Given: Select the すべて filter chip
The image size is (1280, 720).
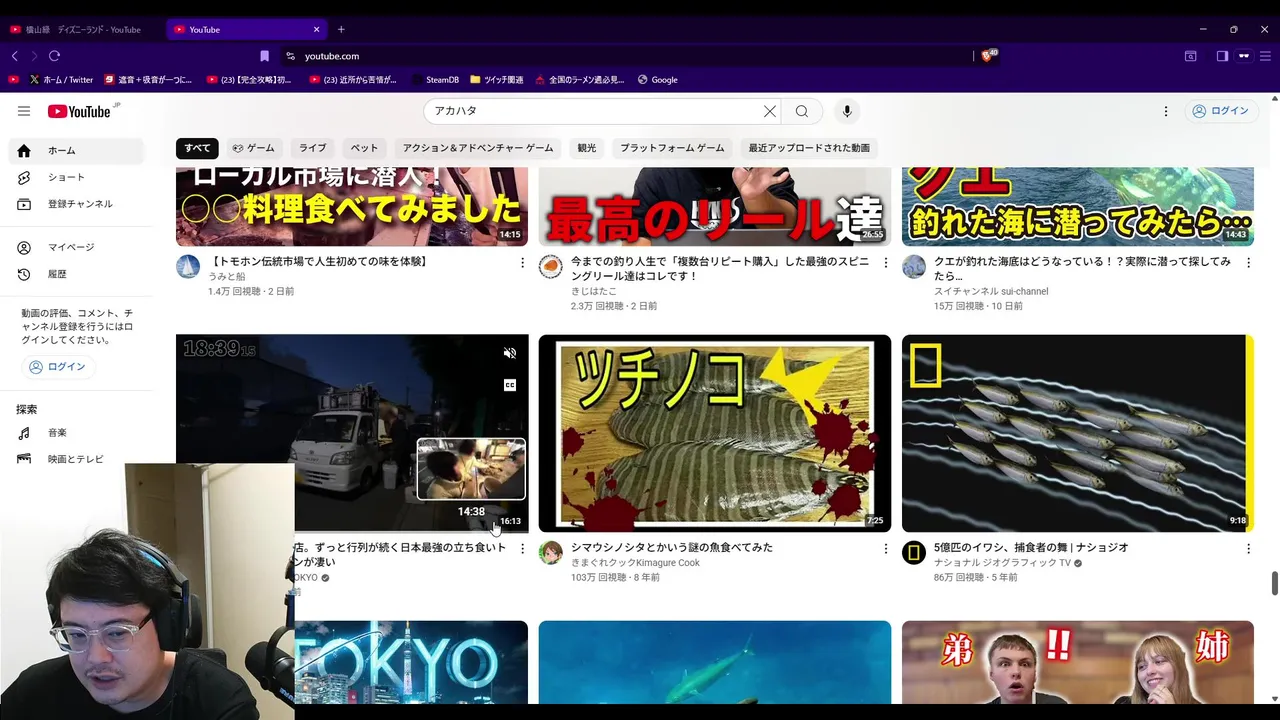Looking at the screenshot, I should pyautogui.click(x=197, y=148).
